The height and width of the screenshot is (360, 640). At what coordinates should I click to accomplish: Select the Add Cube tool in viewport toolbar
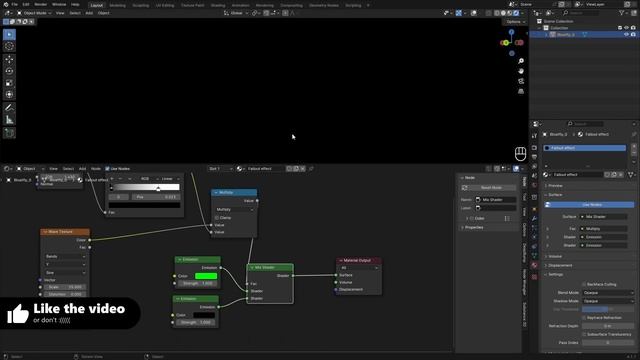[x=9, y=133]
